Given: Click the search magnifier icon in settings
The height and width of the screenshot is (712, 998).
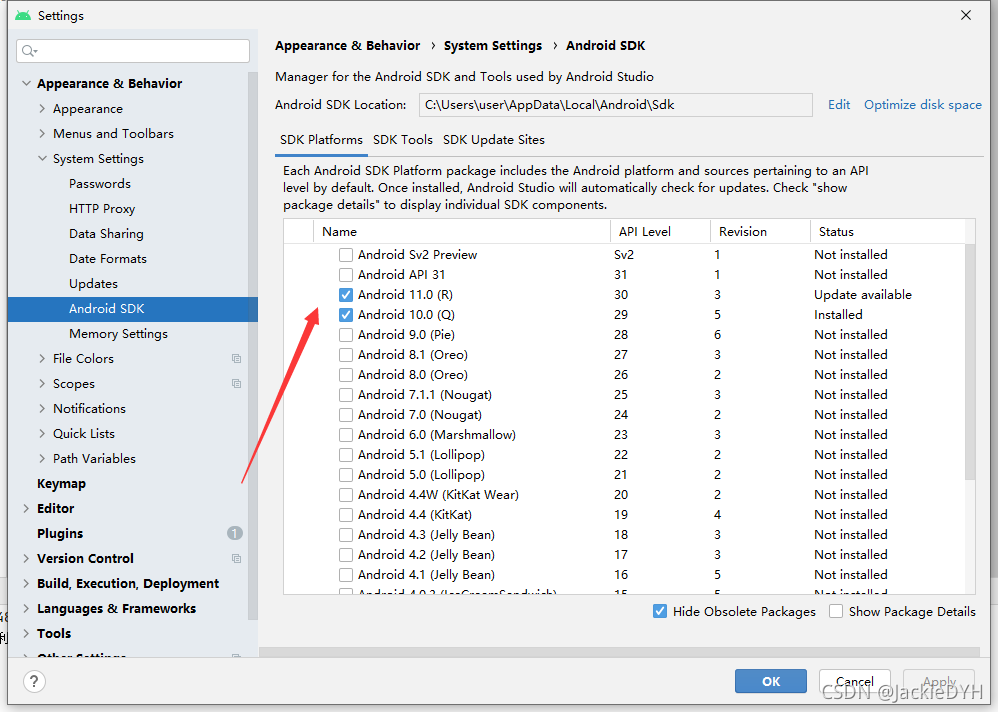Looking at the screenshot, I should [x=29, y=51].
